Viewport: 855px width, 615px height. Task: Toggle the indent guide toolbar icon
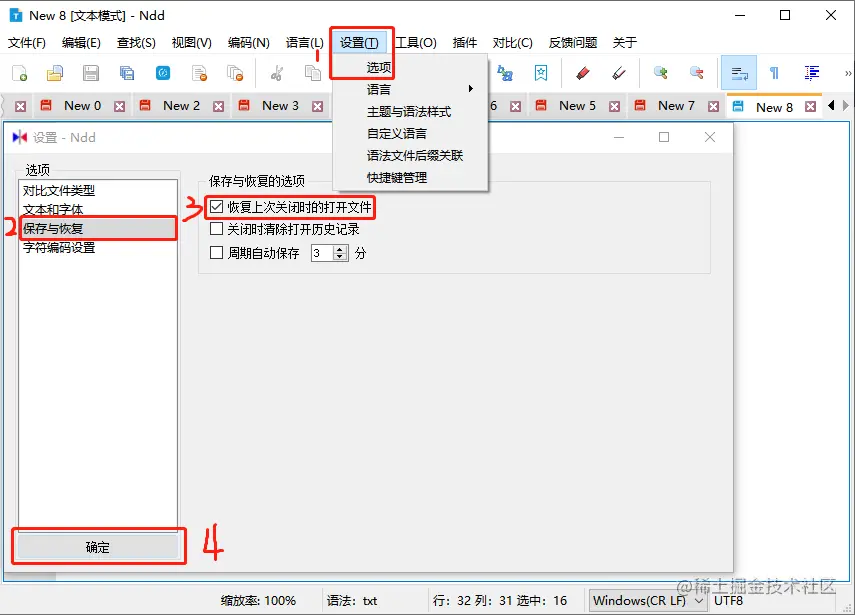(811, 73)
